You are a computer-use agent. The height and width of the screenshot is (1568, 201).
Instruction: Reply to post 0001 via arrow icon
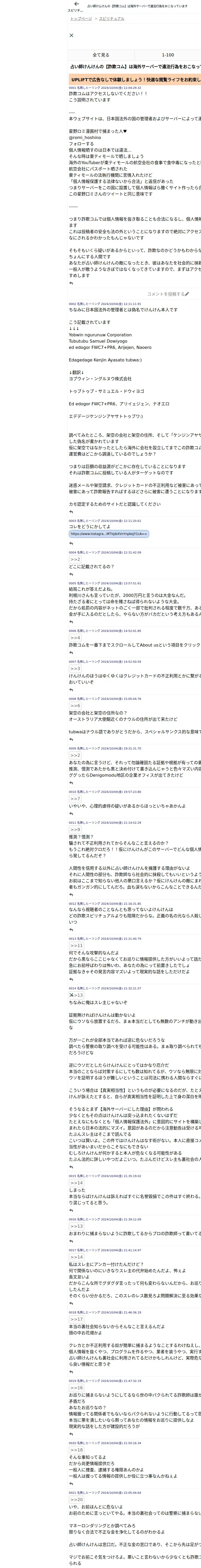71,283
